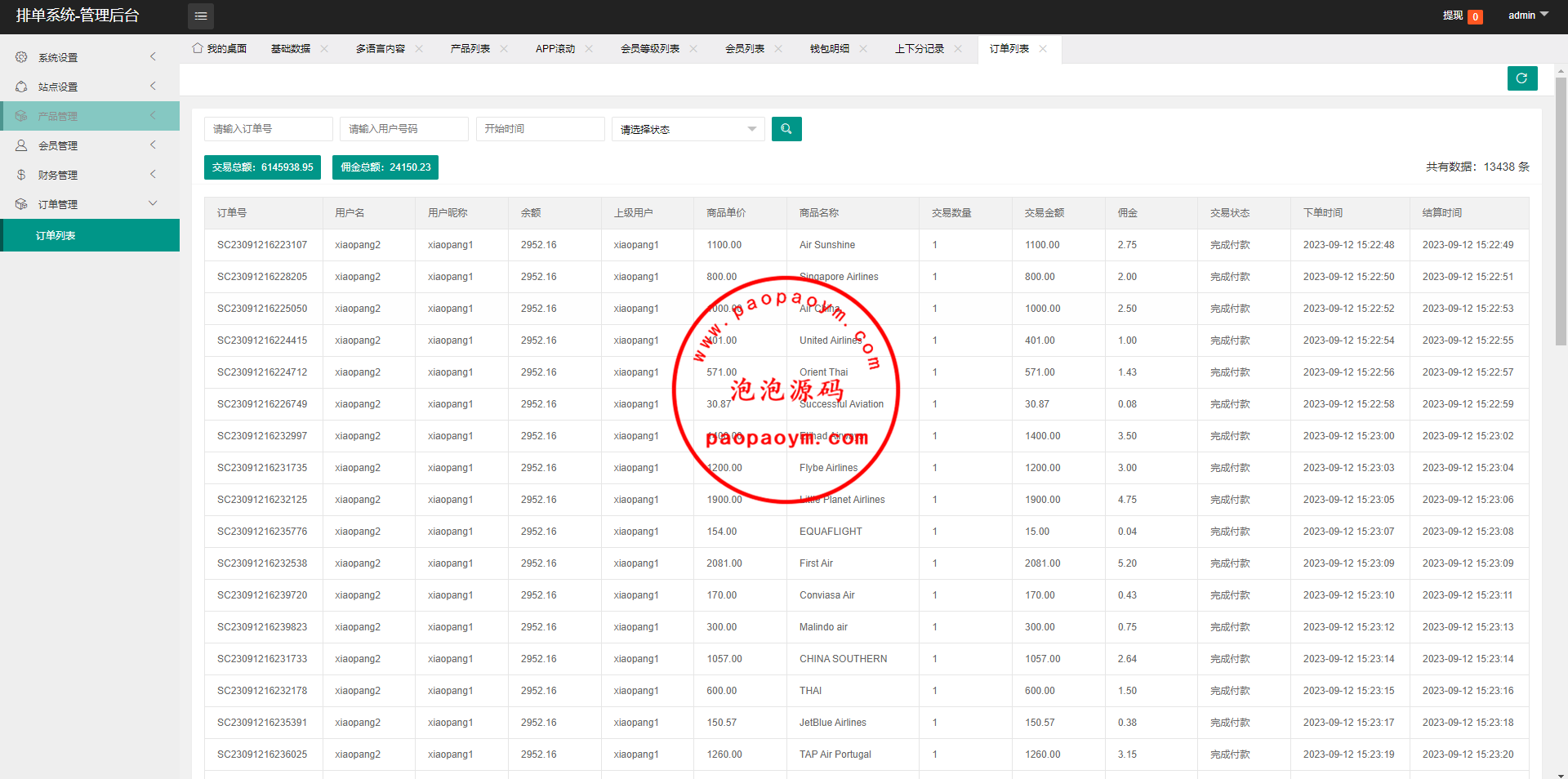Viewport: 1568px width, 779px height.
Task: Close the 钱包明细 tab
Action: coord(863,49)
